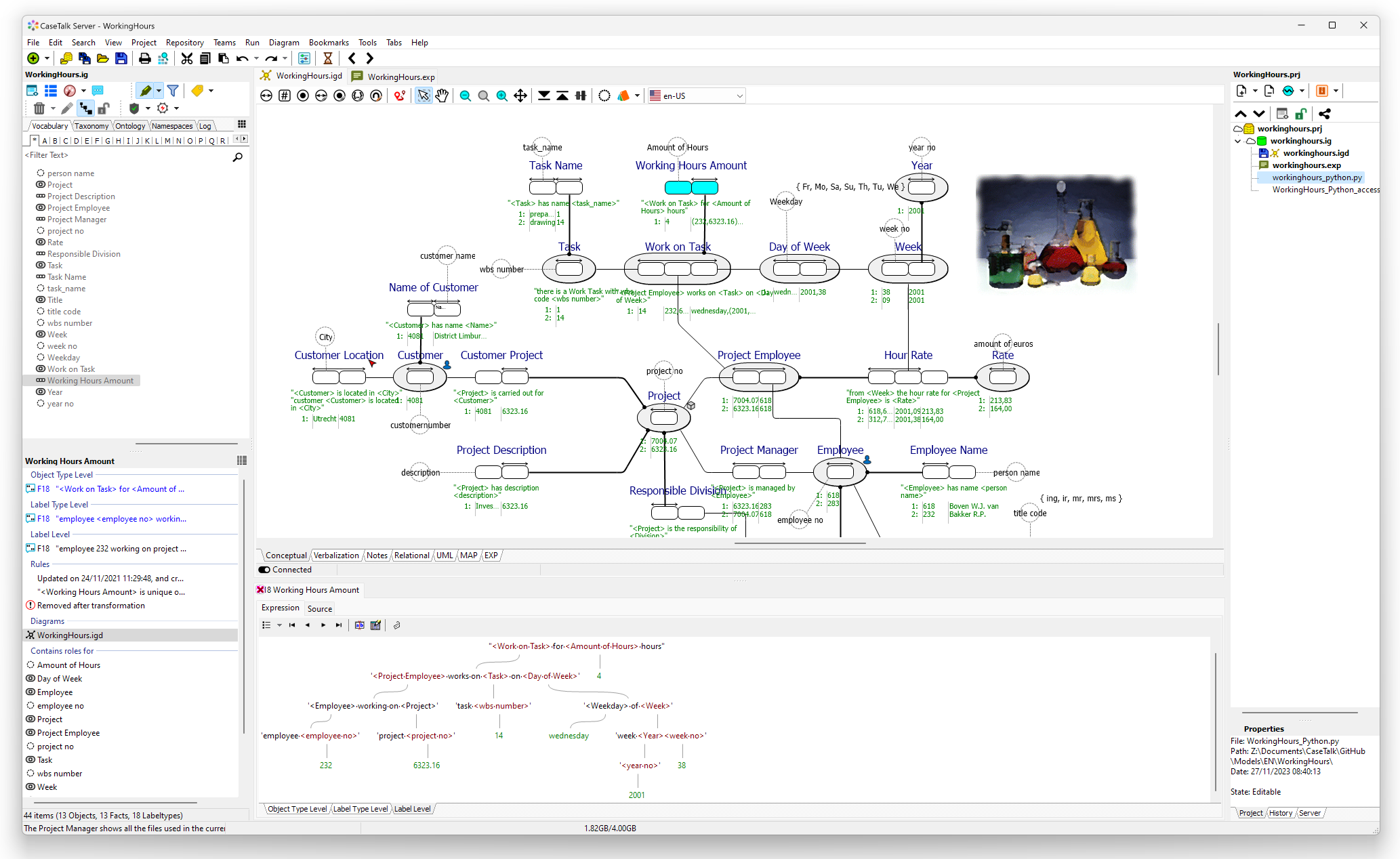
Task: Click the Filter Text input field
Action: 127,156
